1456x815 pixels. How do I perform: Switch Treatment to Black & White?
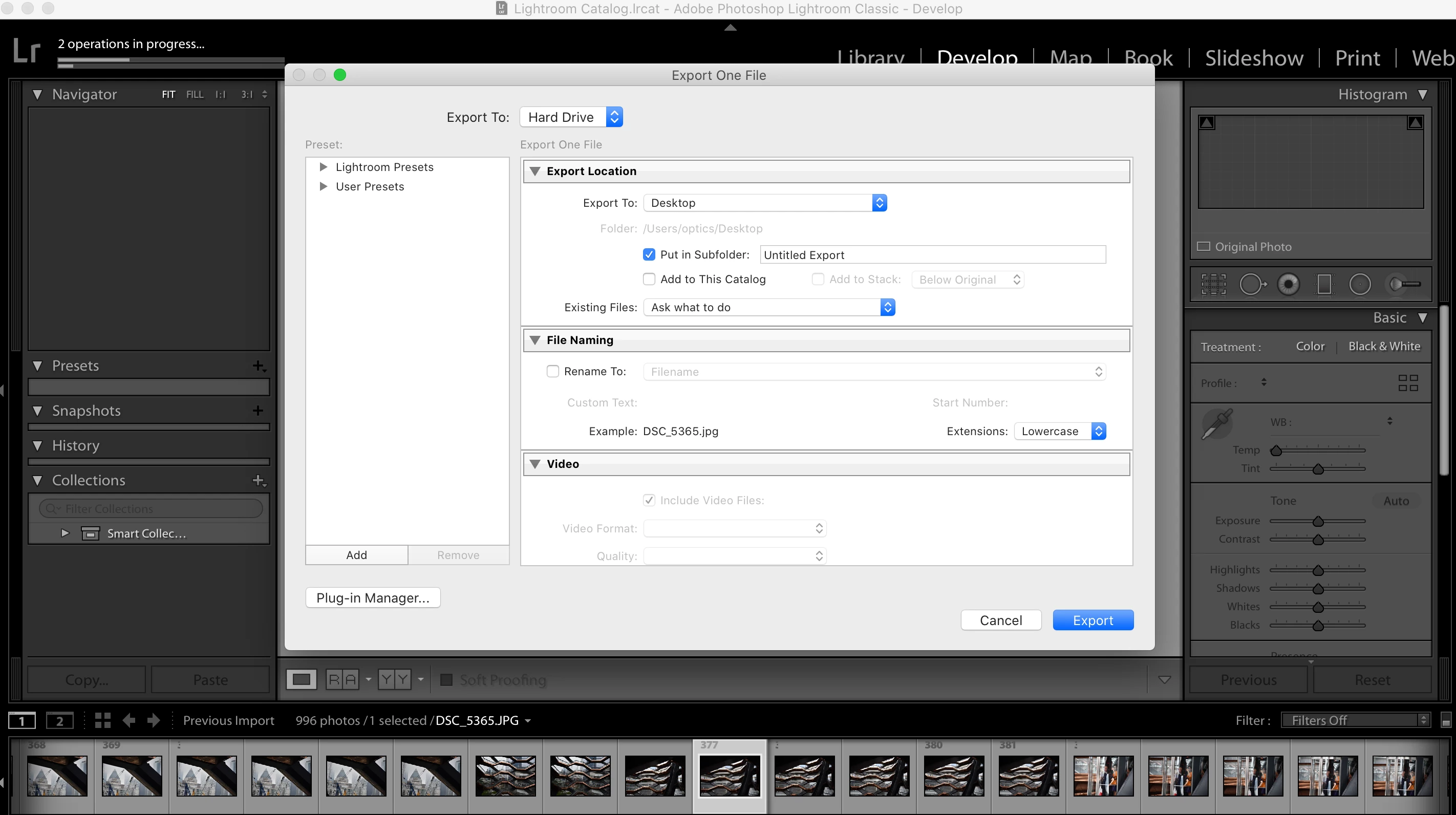[x=1384, y=347]
